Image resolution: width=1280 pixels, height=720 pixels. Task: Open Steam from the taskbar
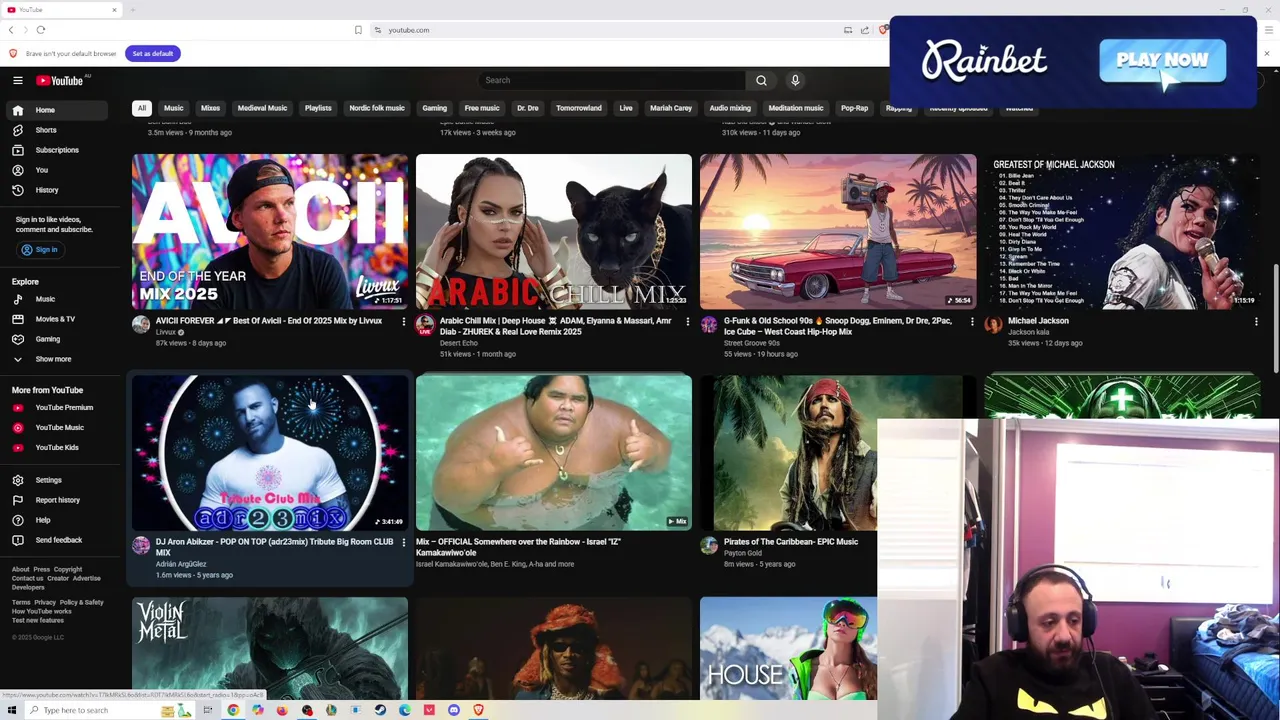380,710
